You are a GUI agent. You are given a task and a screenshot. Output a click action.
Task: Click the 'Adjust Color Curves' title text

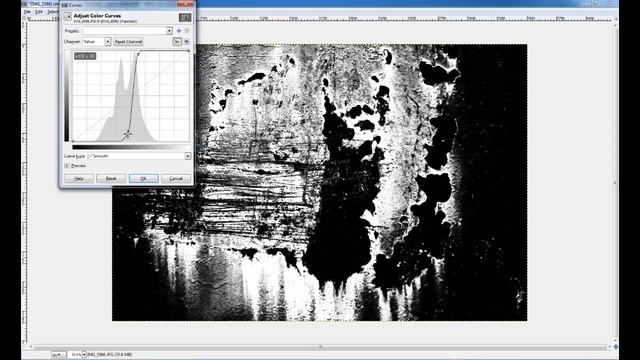click(97, 16)
